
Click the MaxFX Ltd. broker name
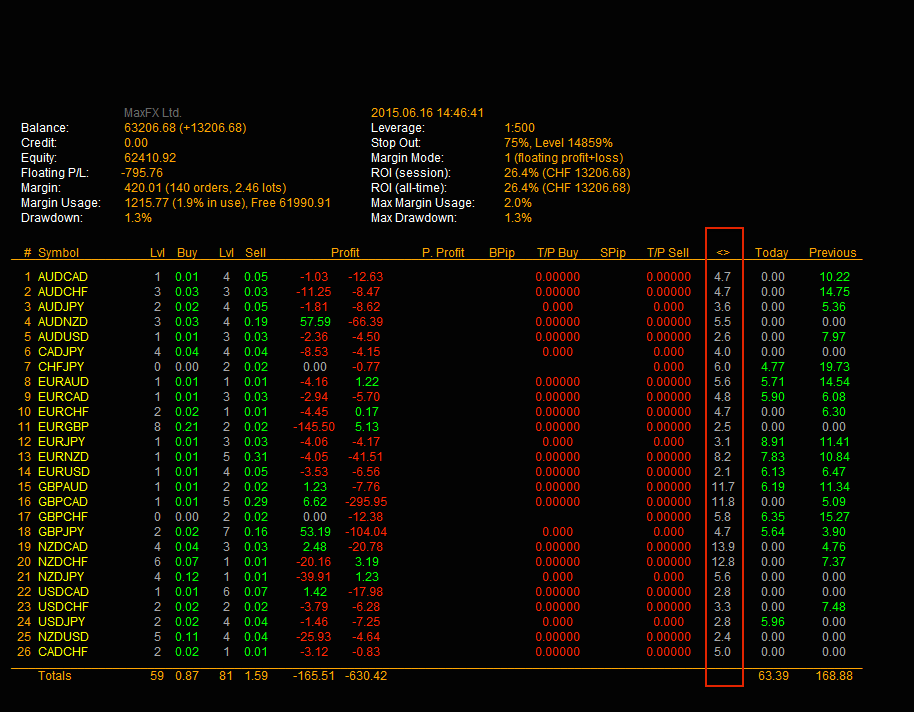(152, 113)
